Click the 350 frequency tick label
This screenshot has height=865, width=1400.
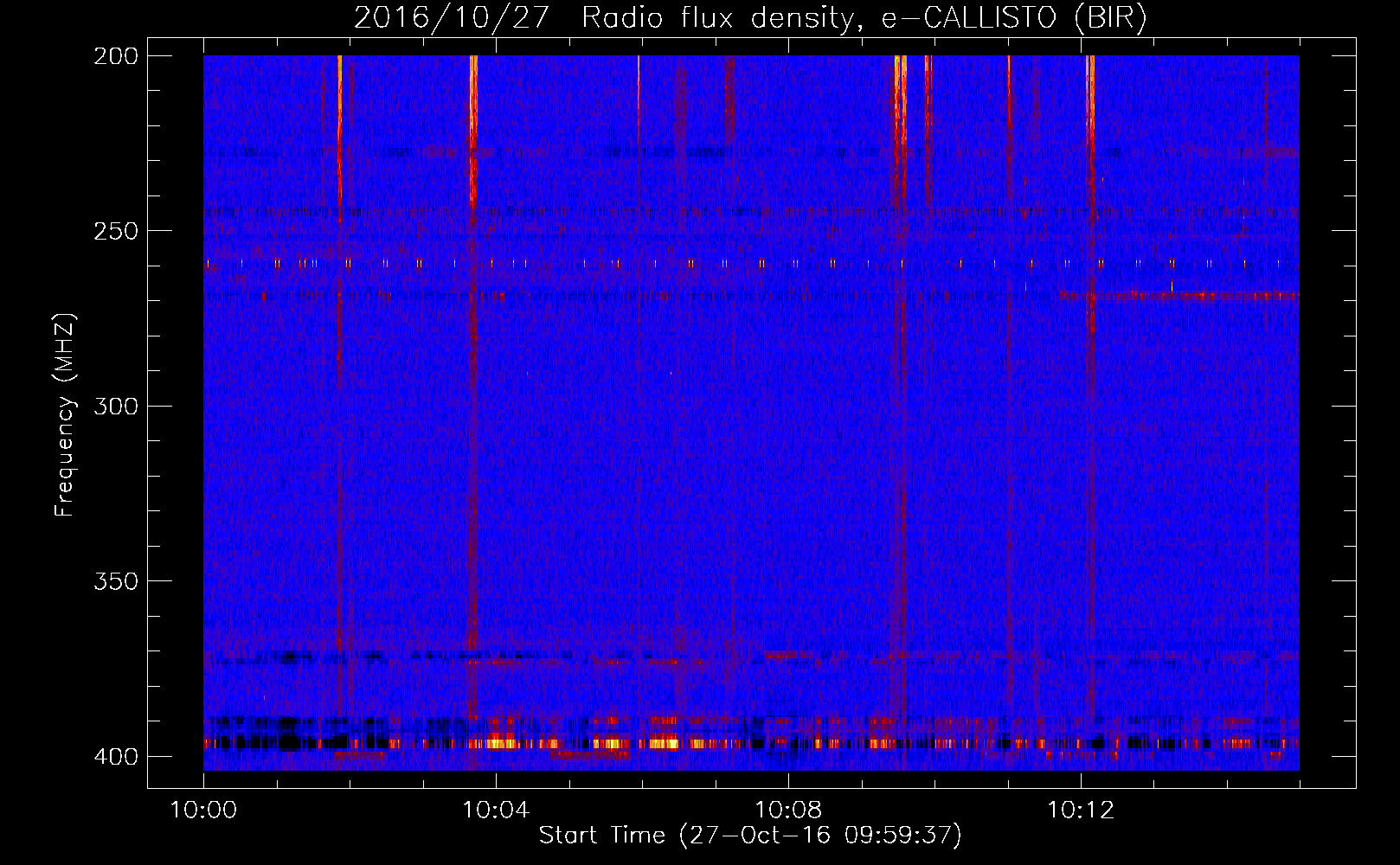[115, 581]
